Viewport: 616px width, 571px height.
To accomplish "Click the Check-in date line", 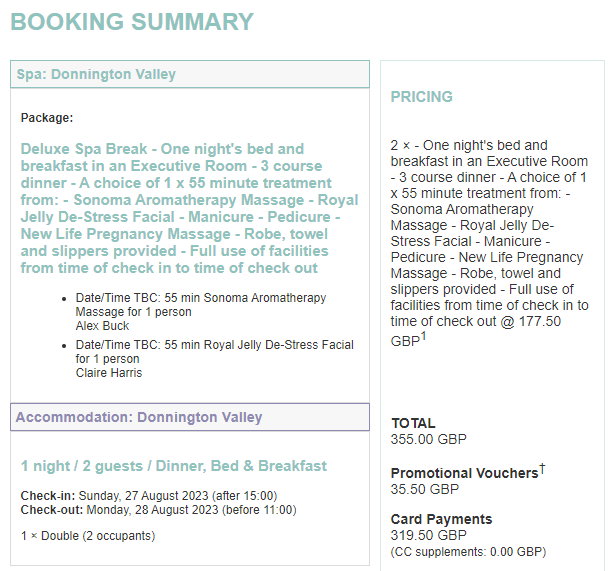I will [149, 496].
